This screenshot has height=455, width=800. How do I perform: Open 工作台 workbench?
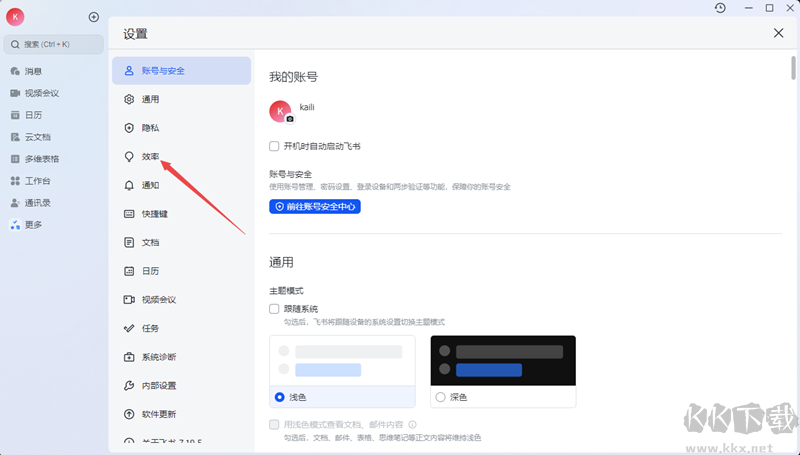[31, 181]
